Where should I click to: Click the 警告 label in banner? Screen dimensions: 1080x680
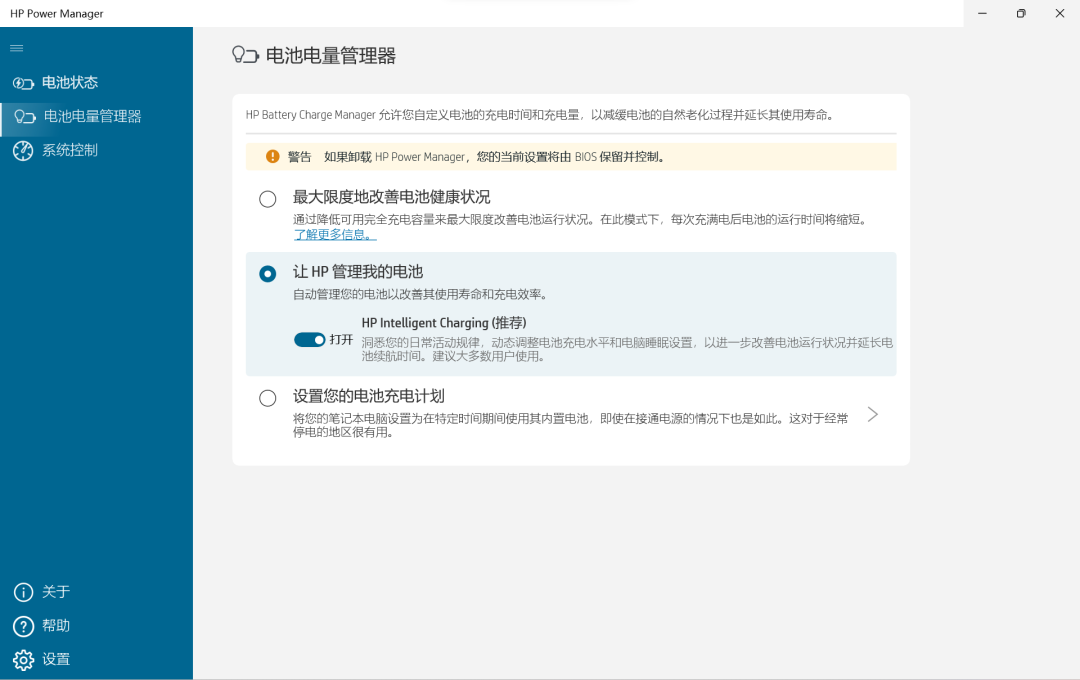pos(300,157)
